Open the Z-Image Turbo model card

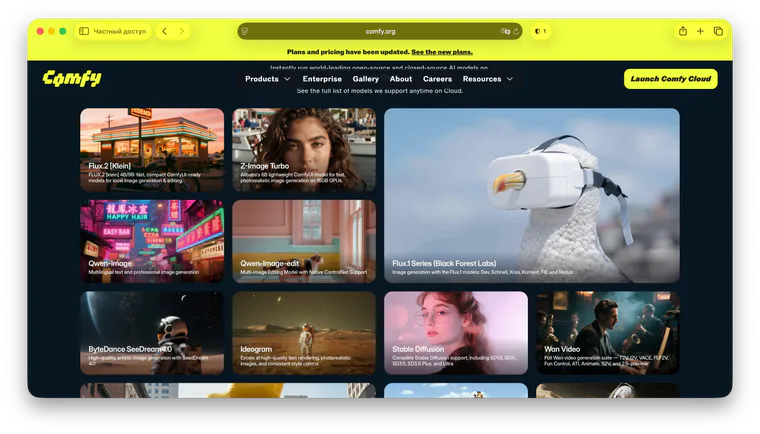coord(304,149)
